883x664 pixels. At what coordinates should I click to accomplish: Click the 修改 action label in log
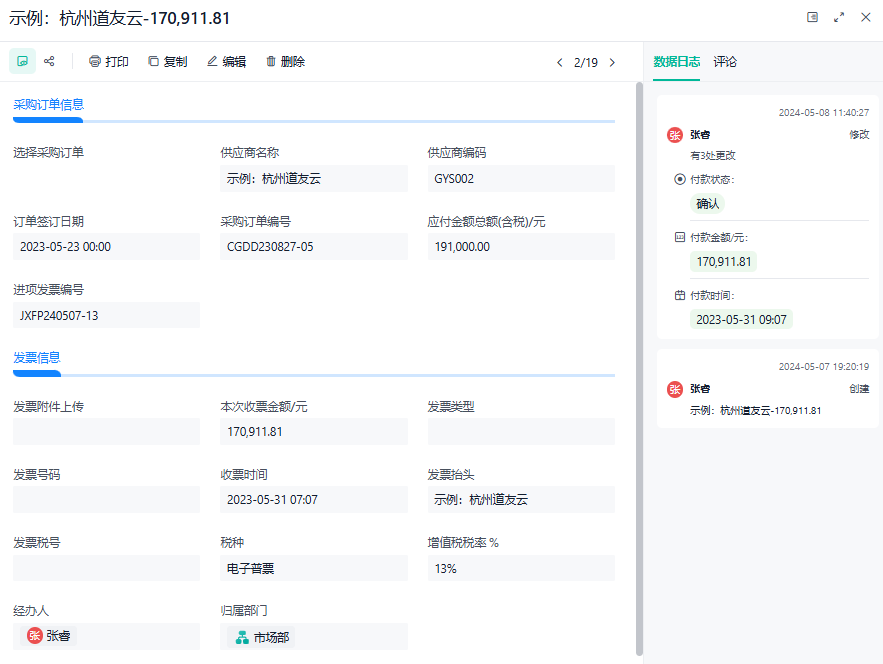click(x=859, y=135)
